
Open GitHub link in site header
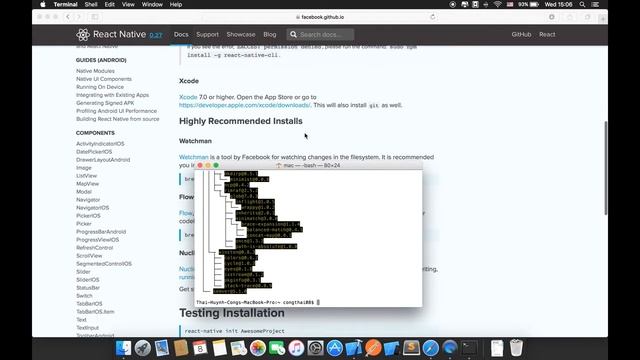coord(521,35)
